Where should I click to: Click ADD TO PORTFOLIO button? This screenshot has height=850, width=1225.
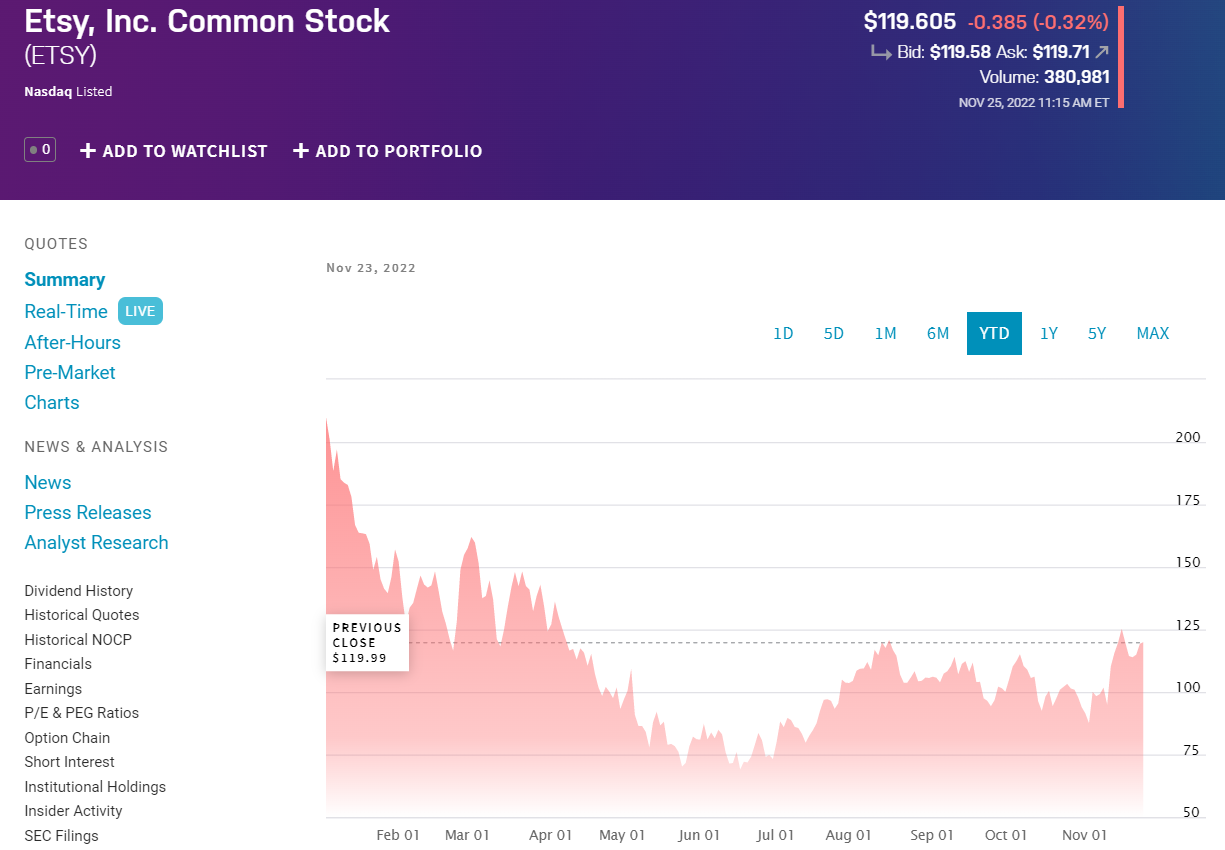point(388,151)
